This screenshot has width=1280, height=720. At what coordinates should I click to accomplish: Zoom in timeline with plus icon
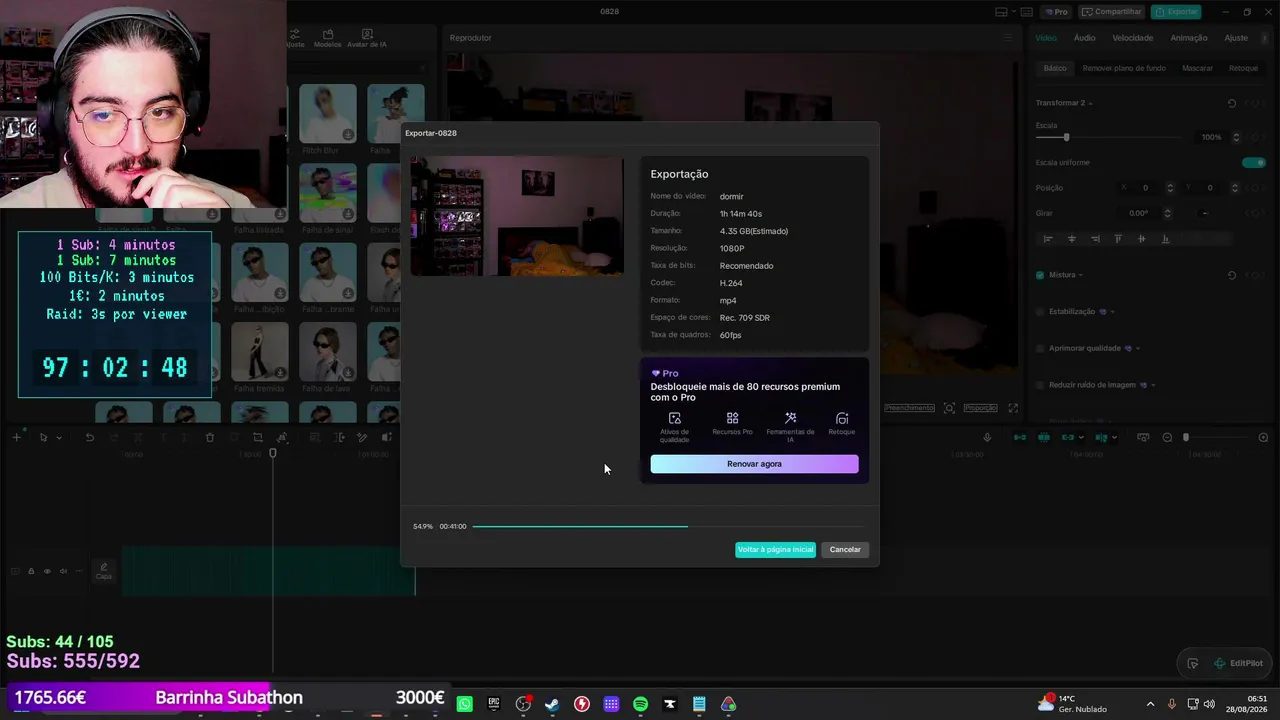(1263, 437)
